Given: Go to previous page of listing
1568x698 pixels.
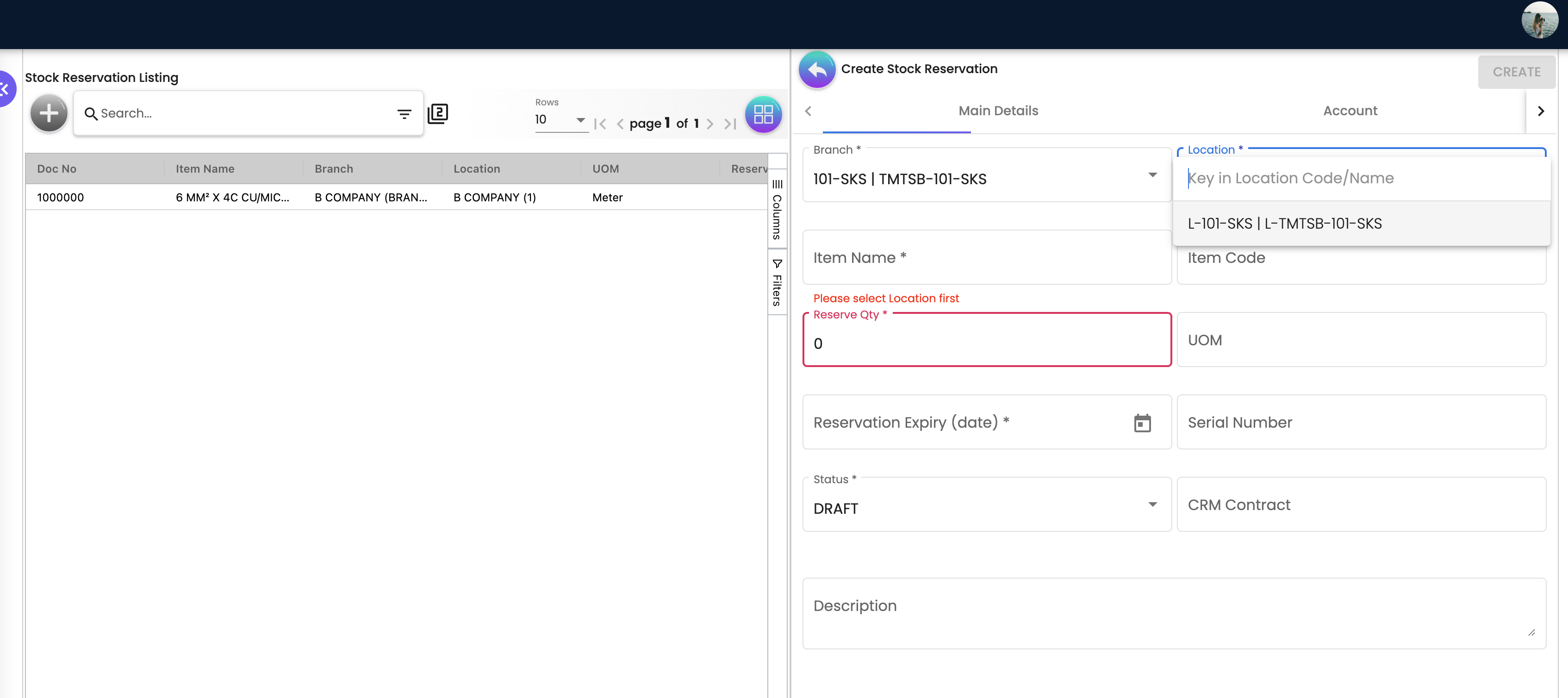Looking at the screenshot, I should 620,124.
